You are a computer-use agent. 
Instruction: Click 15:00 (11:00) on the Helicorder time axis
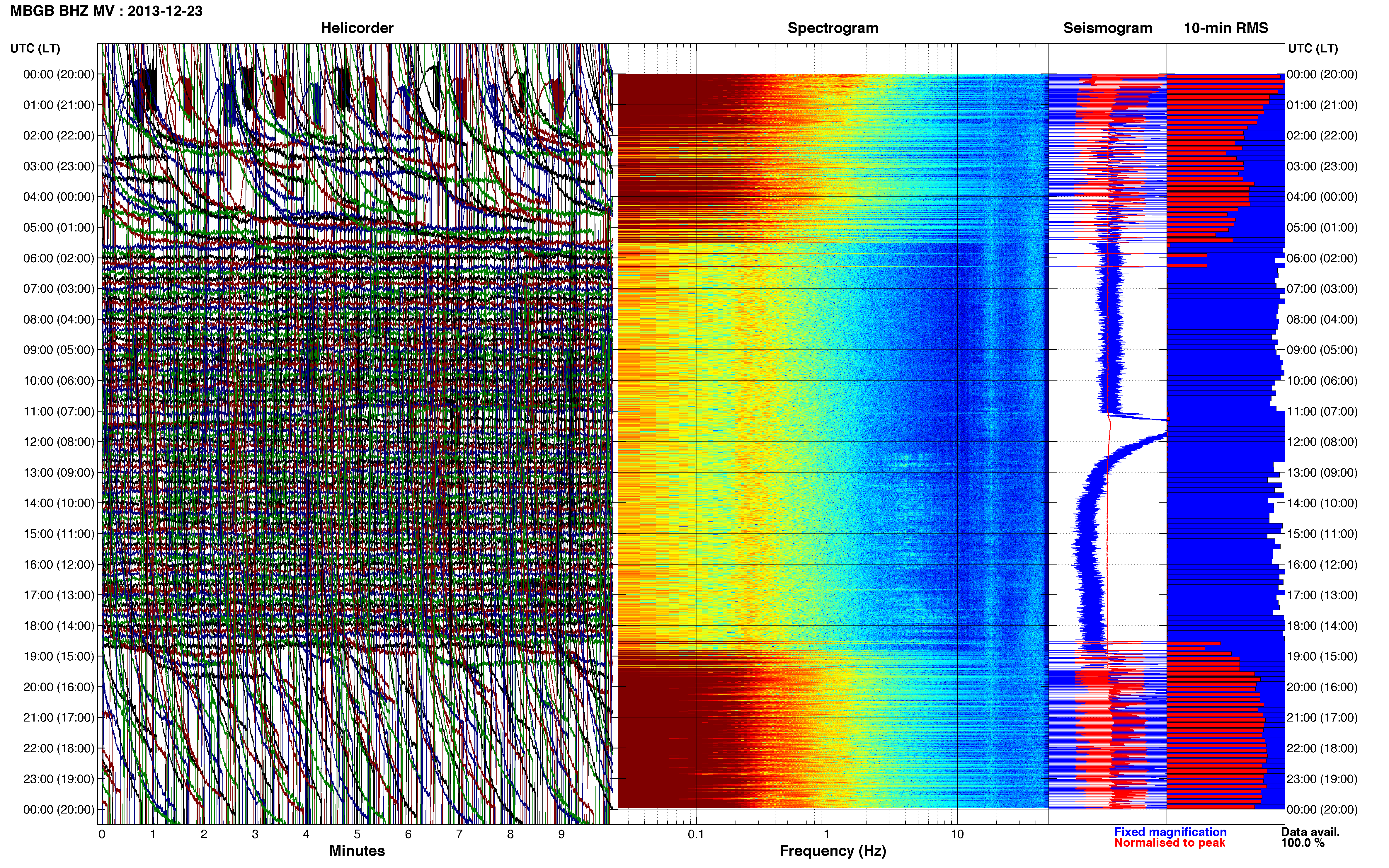pyautogui.click(x=59, y=534)
